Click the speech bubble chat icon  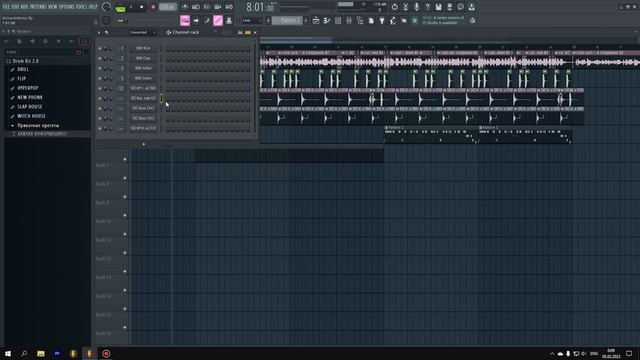click(460, 7)
